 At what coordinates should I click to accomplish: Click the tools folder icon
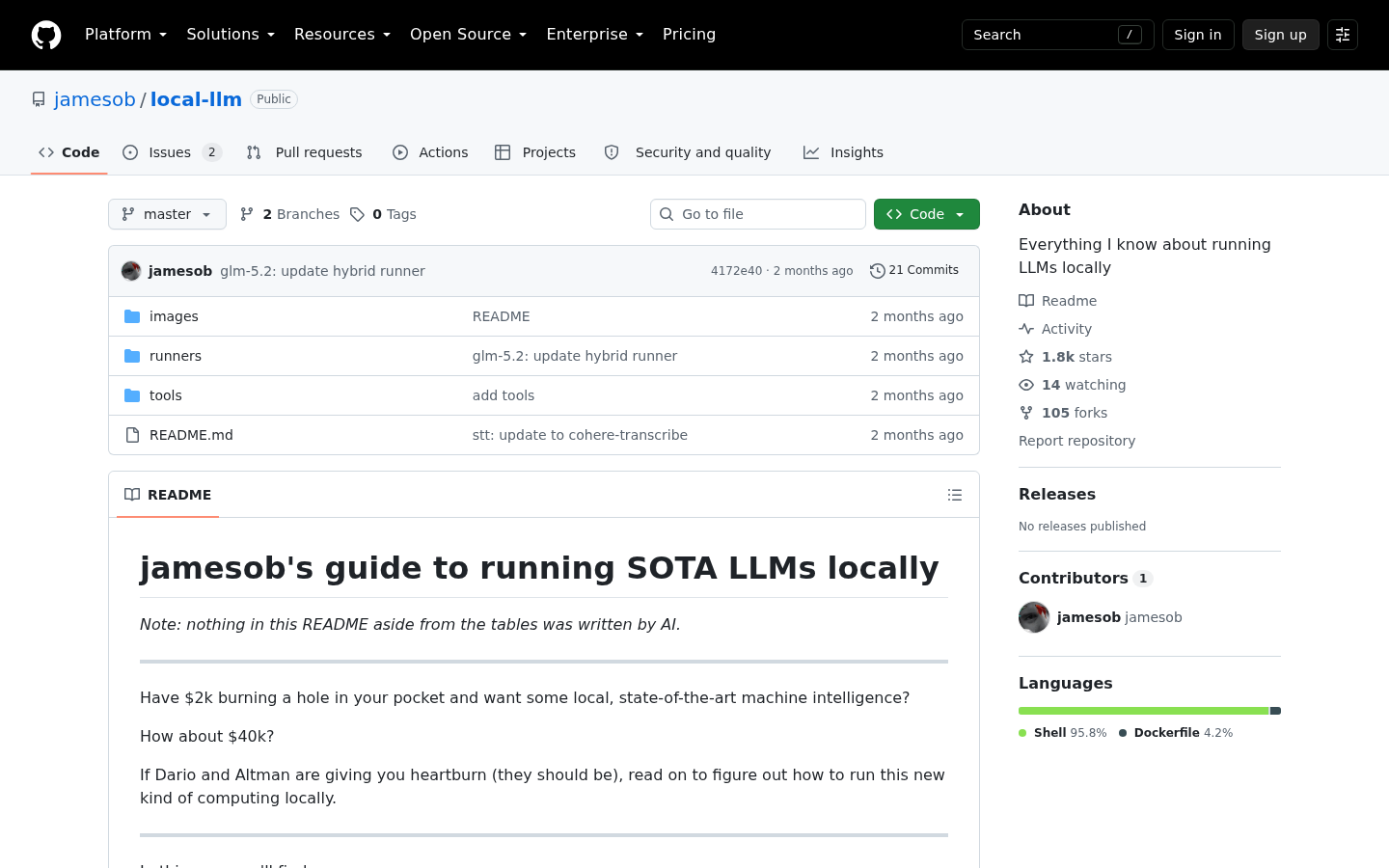point(132,395)
